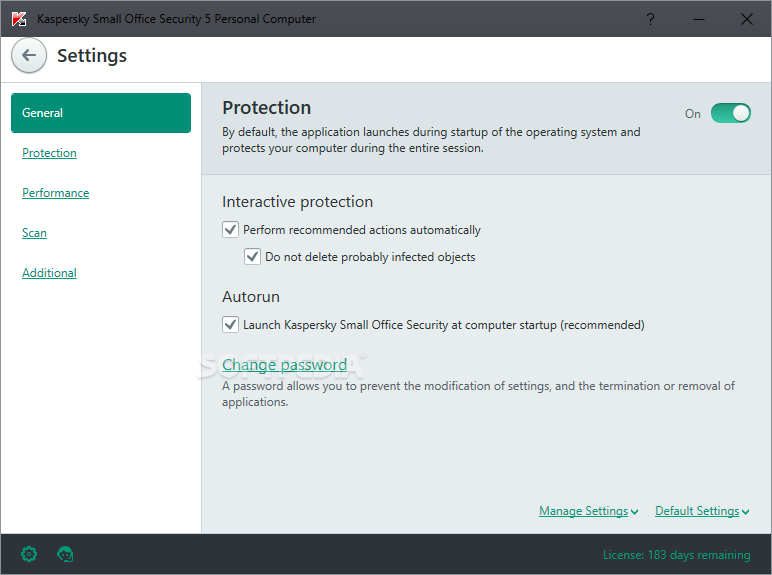Open the Performance settings section

[x=56, y=193]
